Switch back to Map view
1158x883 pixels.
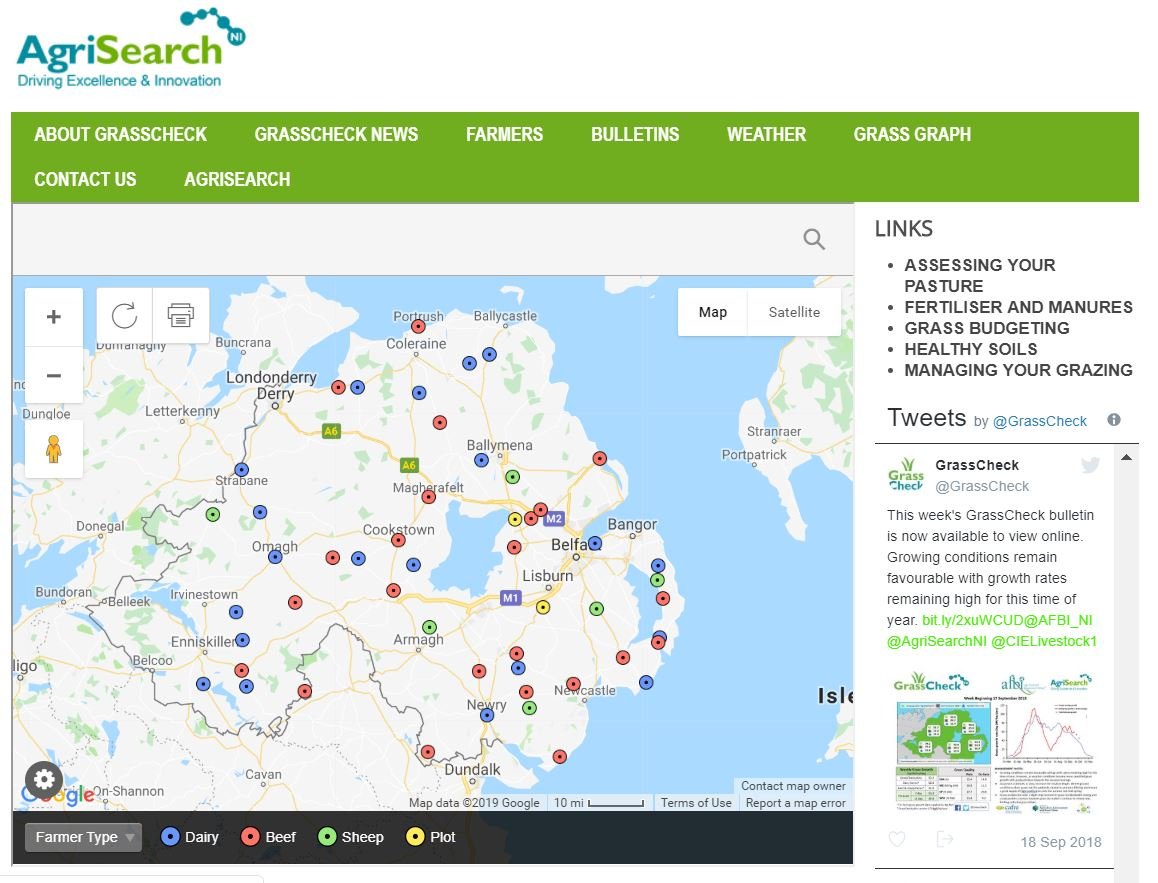tap(712, 312)
